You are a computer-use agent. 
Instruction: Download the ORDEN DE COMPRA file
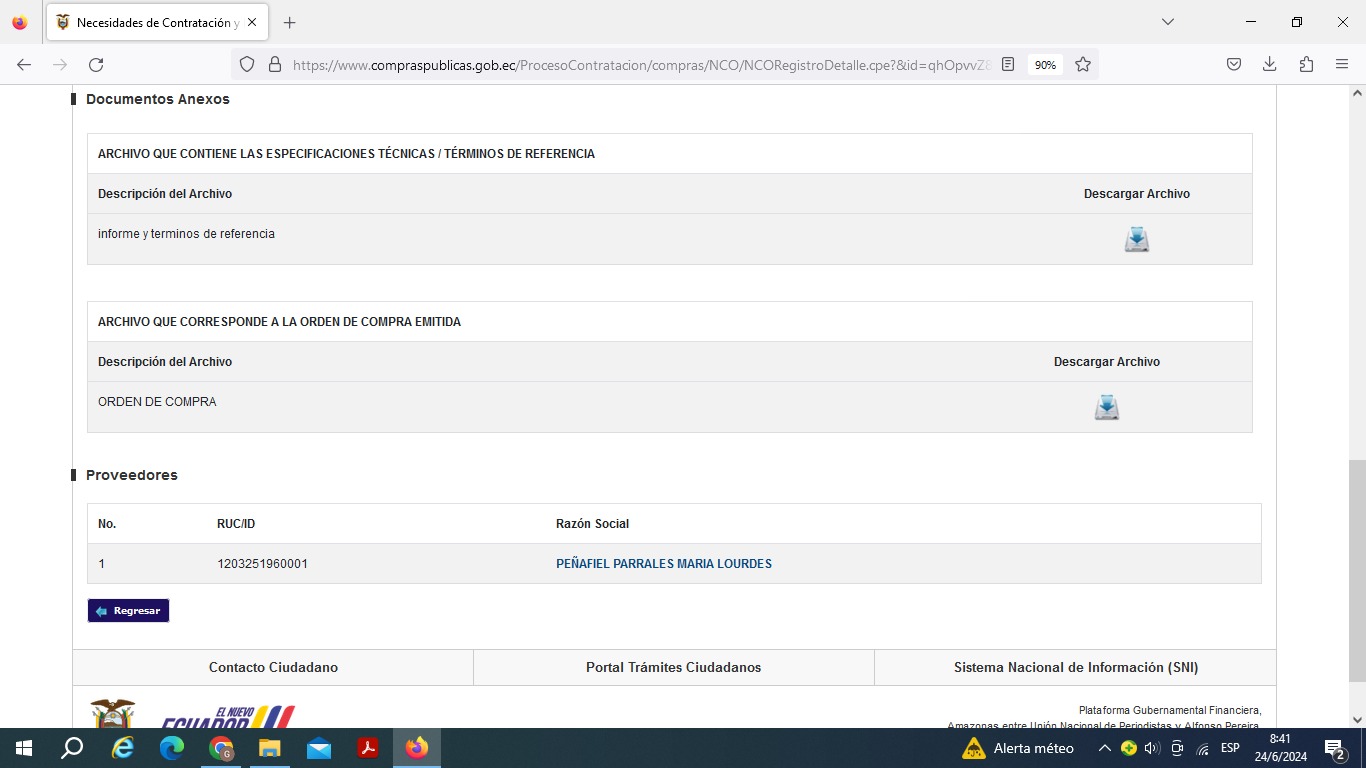1106,408
